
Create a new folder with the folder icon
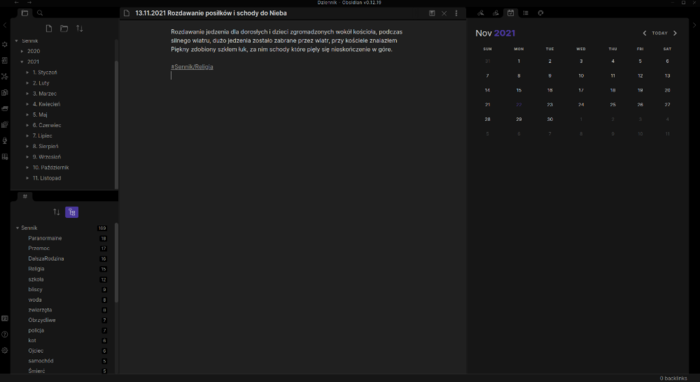[64, 29]
